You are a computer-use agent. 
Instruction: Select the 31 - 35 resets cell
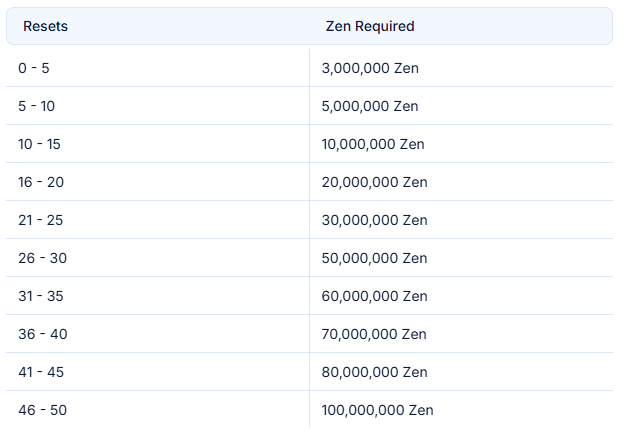tap(41, 296)
